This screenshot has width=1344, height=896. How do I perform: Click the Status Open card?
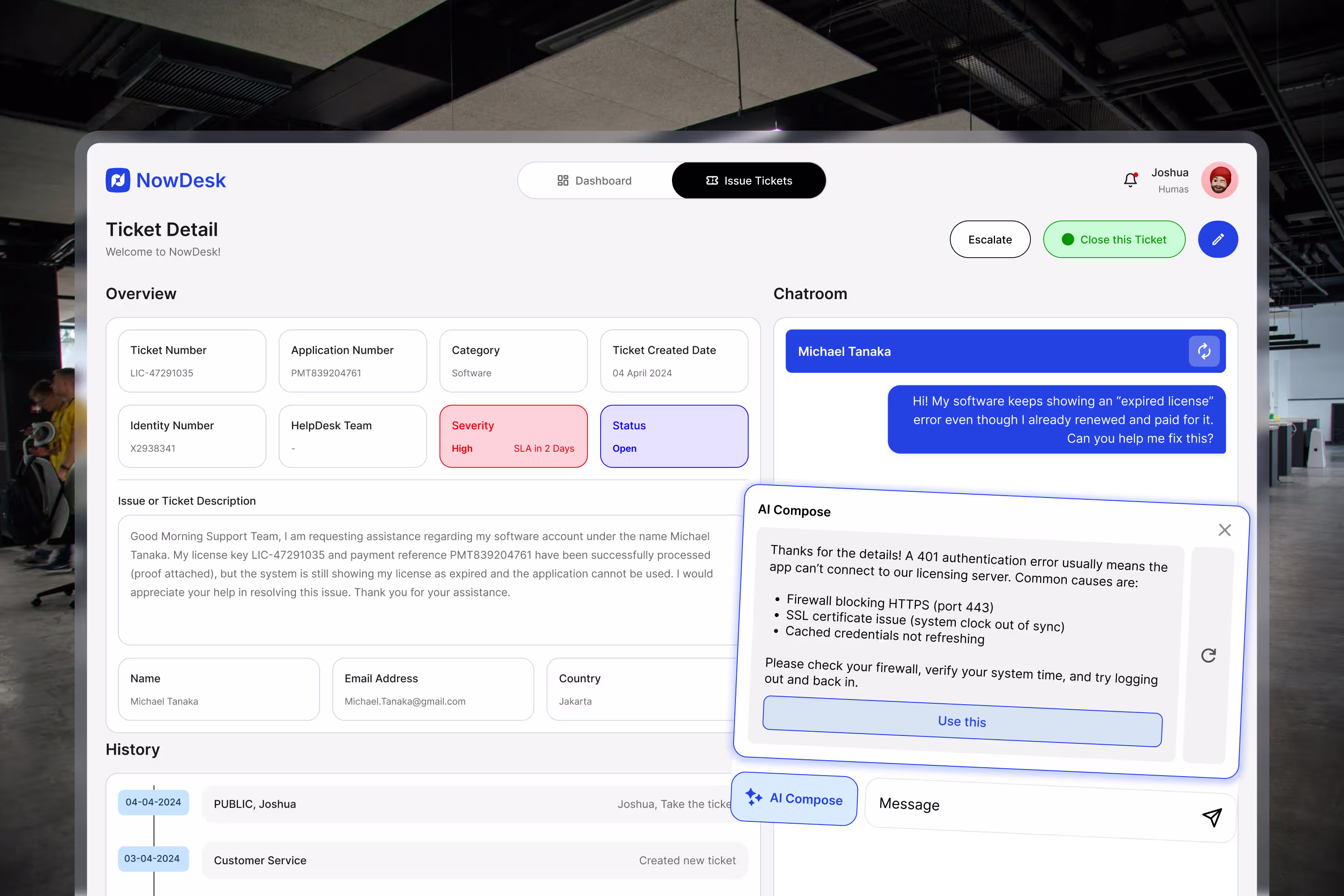click(674, 437)
